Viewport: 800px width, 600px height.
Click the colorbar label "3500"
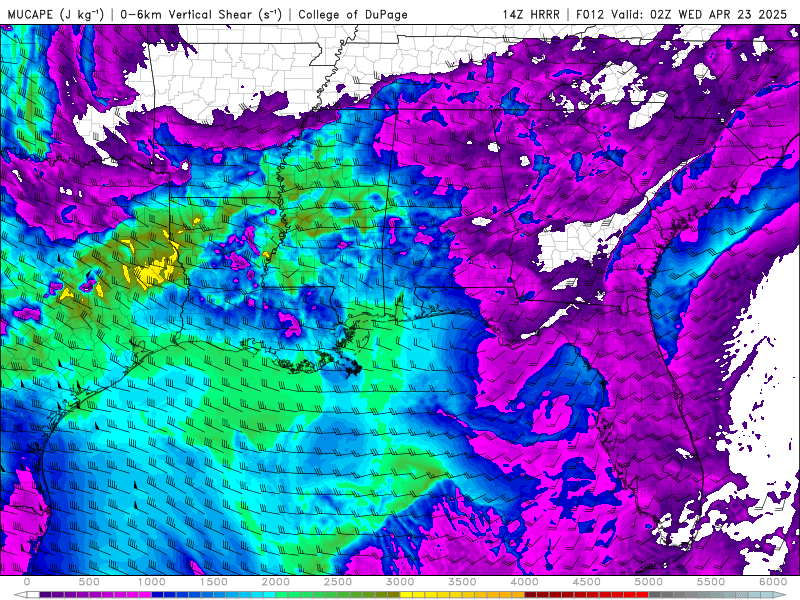point(463,582)
